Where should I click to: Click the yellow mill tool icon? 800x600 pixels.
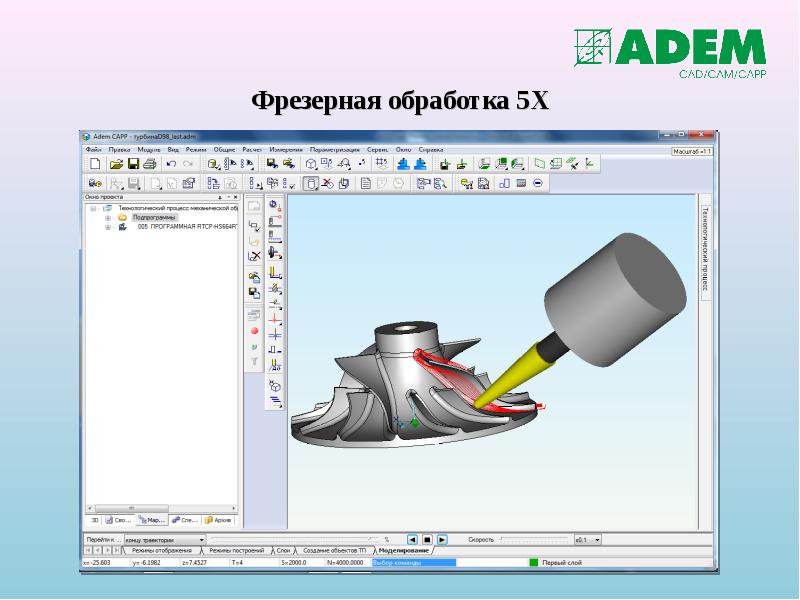(275, 272)
